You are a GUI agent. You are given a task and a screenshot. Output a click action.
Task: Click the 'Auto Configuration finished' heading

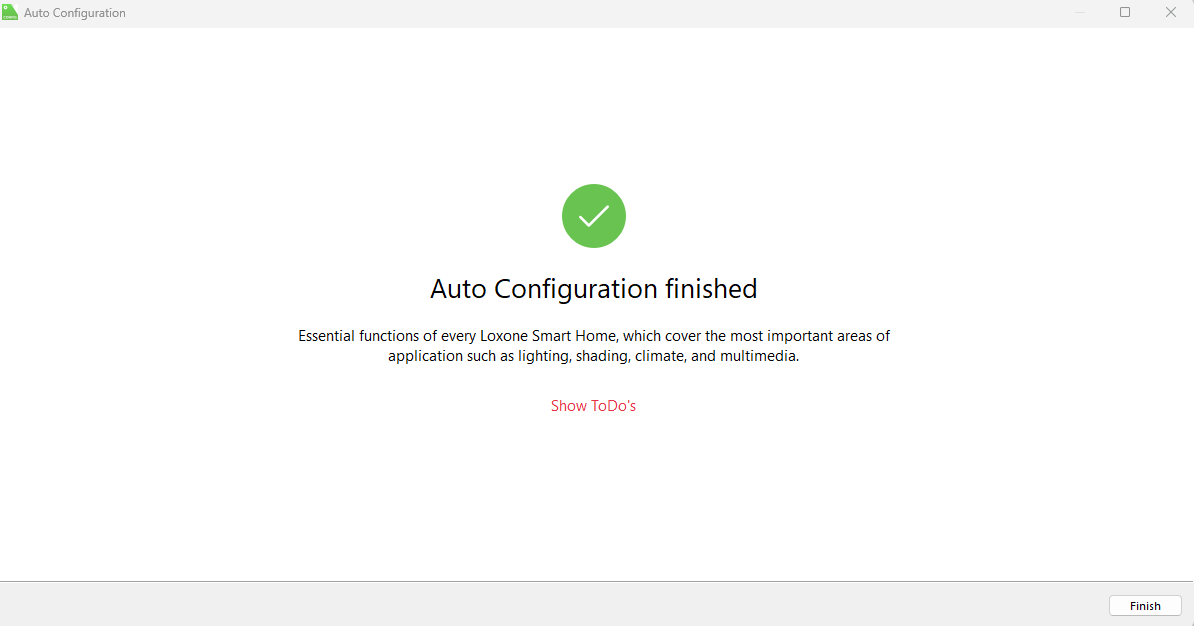(593, 289)
